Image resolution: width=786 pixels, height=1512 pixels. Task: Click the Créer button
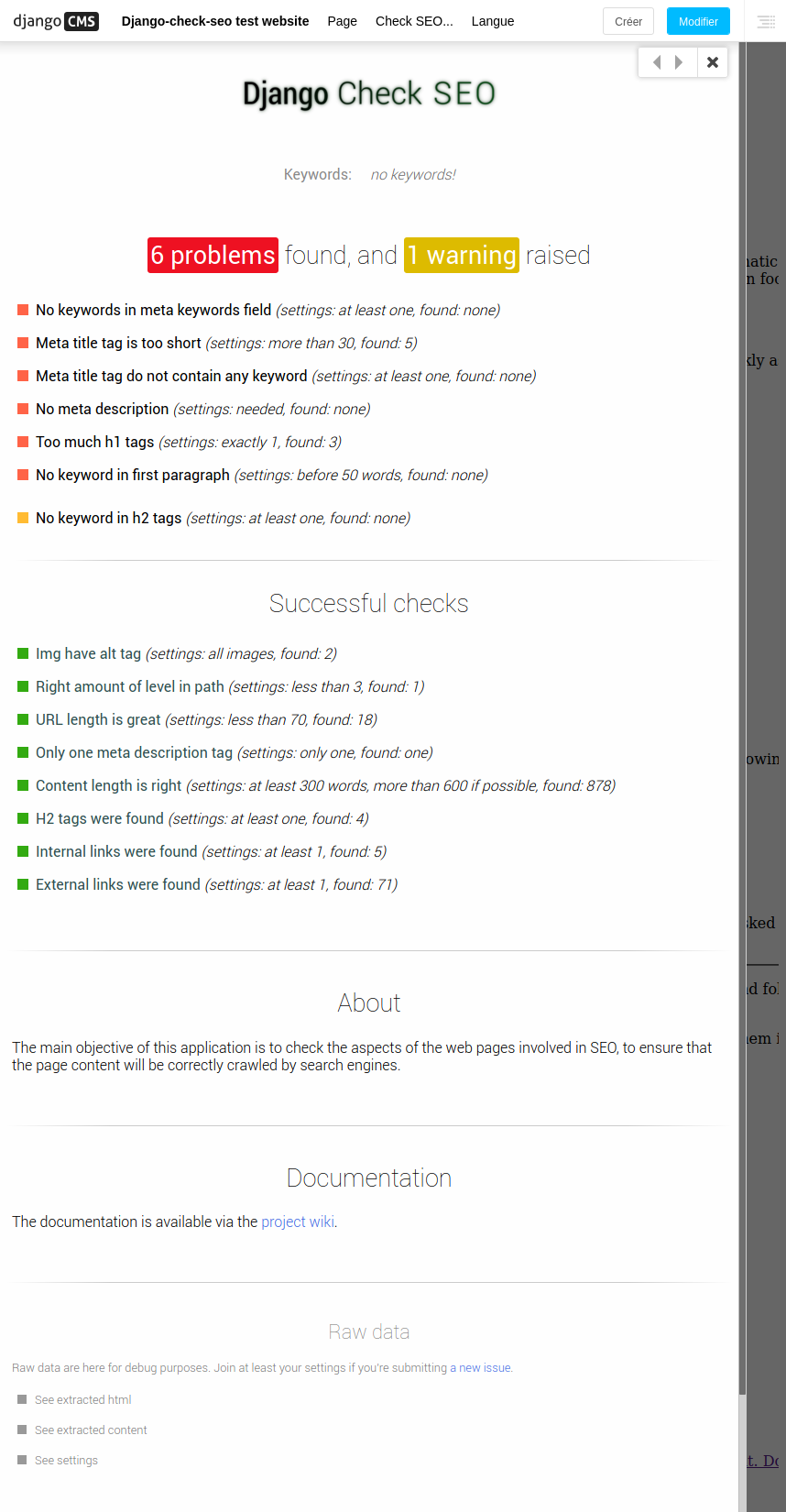click(628, 20)
